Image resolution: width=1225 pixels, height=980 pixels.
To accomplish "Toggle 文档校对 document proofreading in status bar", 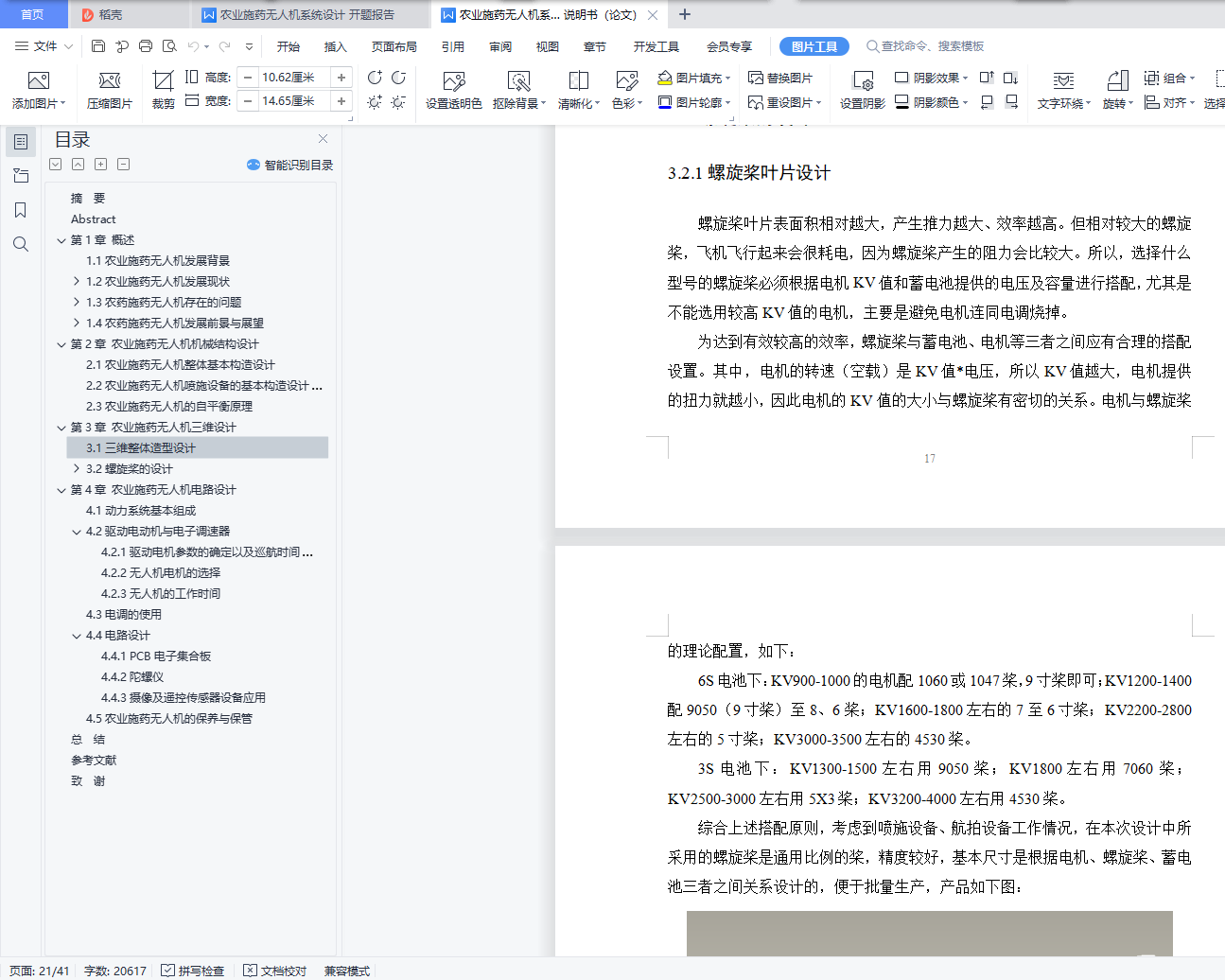I will [x=275, y=971].
